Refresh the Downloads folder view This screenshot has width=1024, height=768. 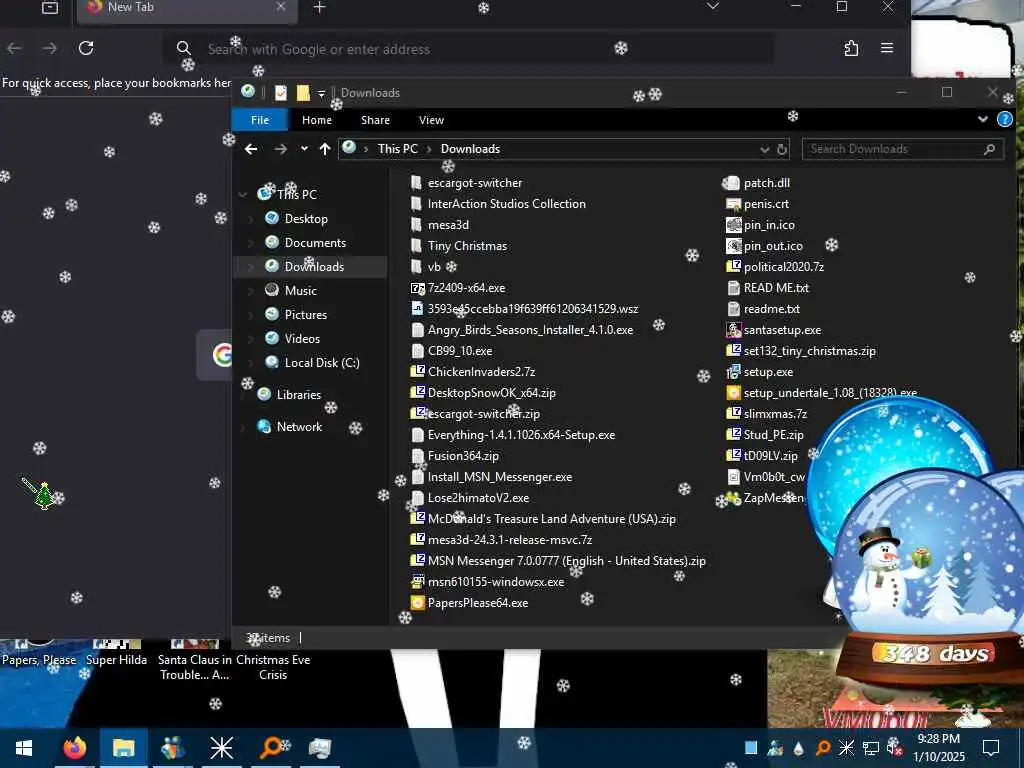(782, 150)
